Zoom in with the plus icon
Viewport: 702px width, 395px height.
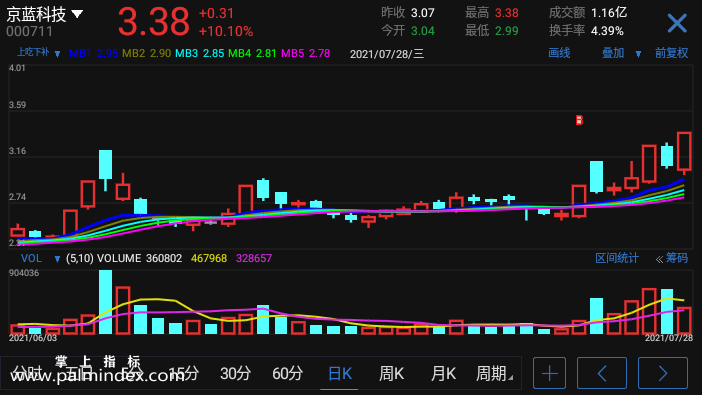(x=549, y=373)
